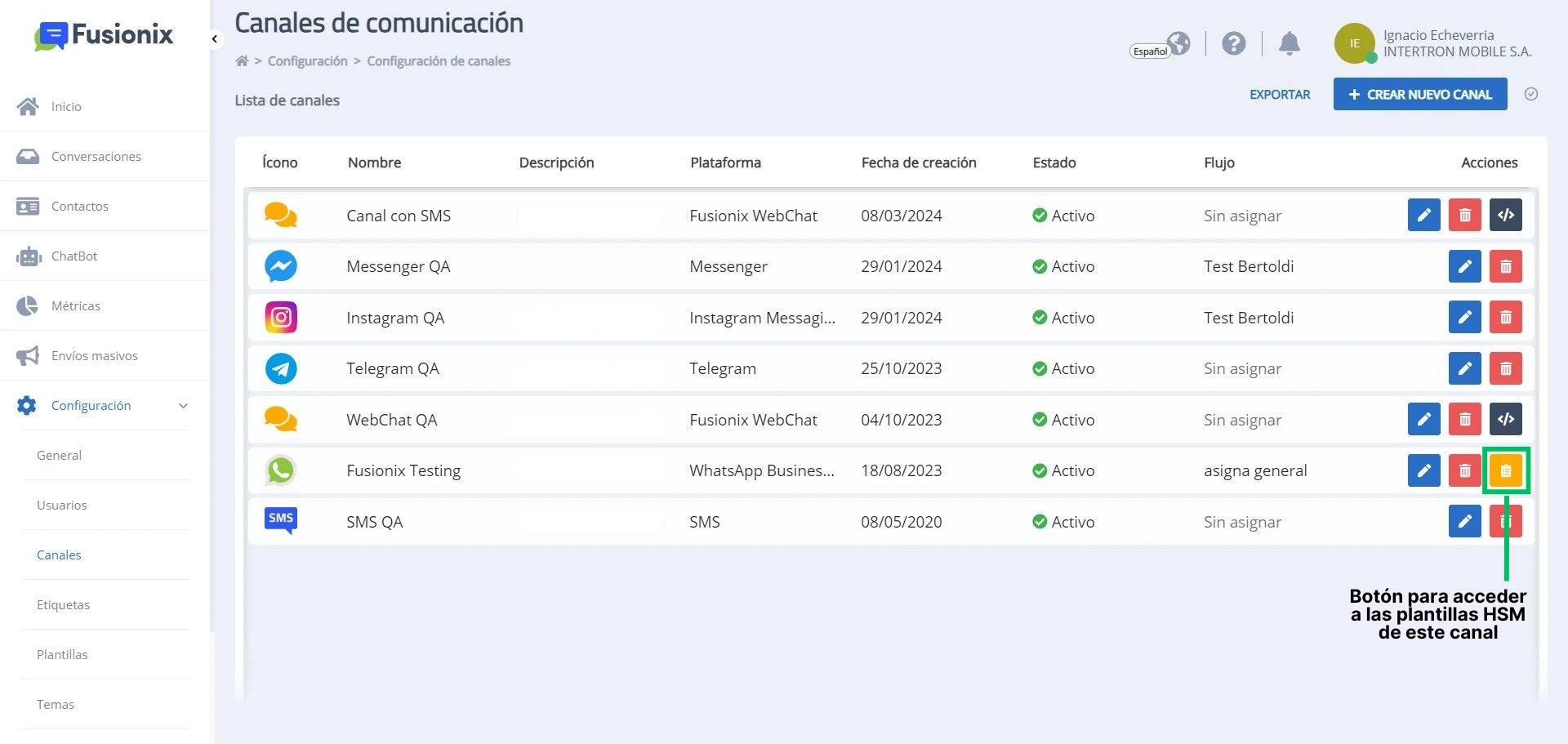This screenshot has width=1568, height=744.
Task: Open Plantillas under Configuración
Action: [62, 654]
